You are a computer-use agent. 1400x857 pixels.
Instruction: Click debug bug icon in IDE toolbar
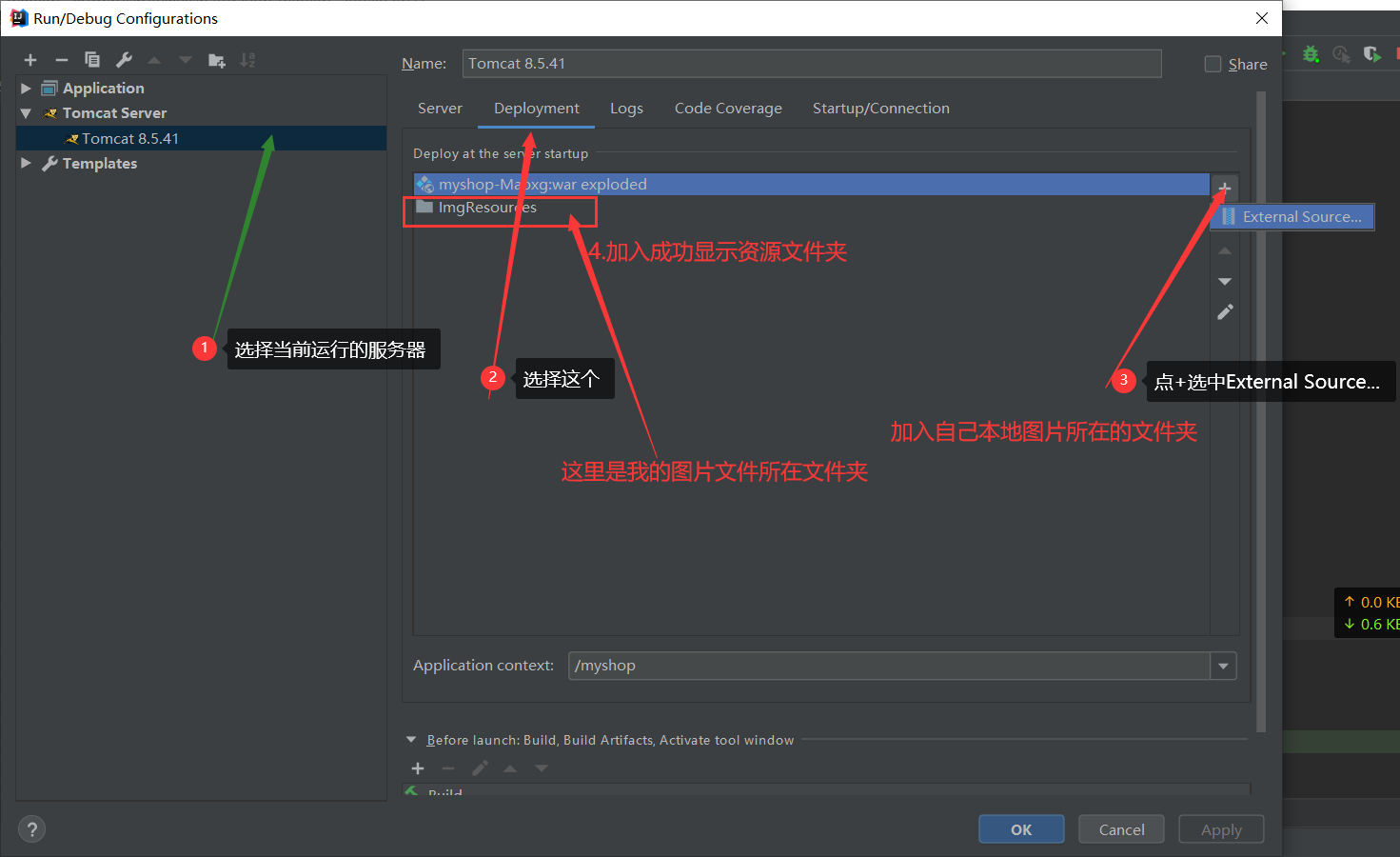(1311, 54)
